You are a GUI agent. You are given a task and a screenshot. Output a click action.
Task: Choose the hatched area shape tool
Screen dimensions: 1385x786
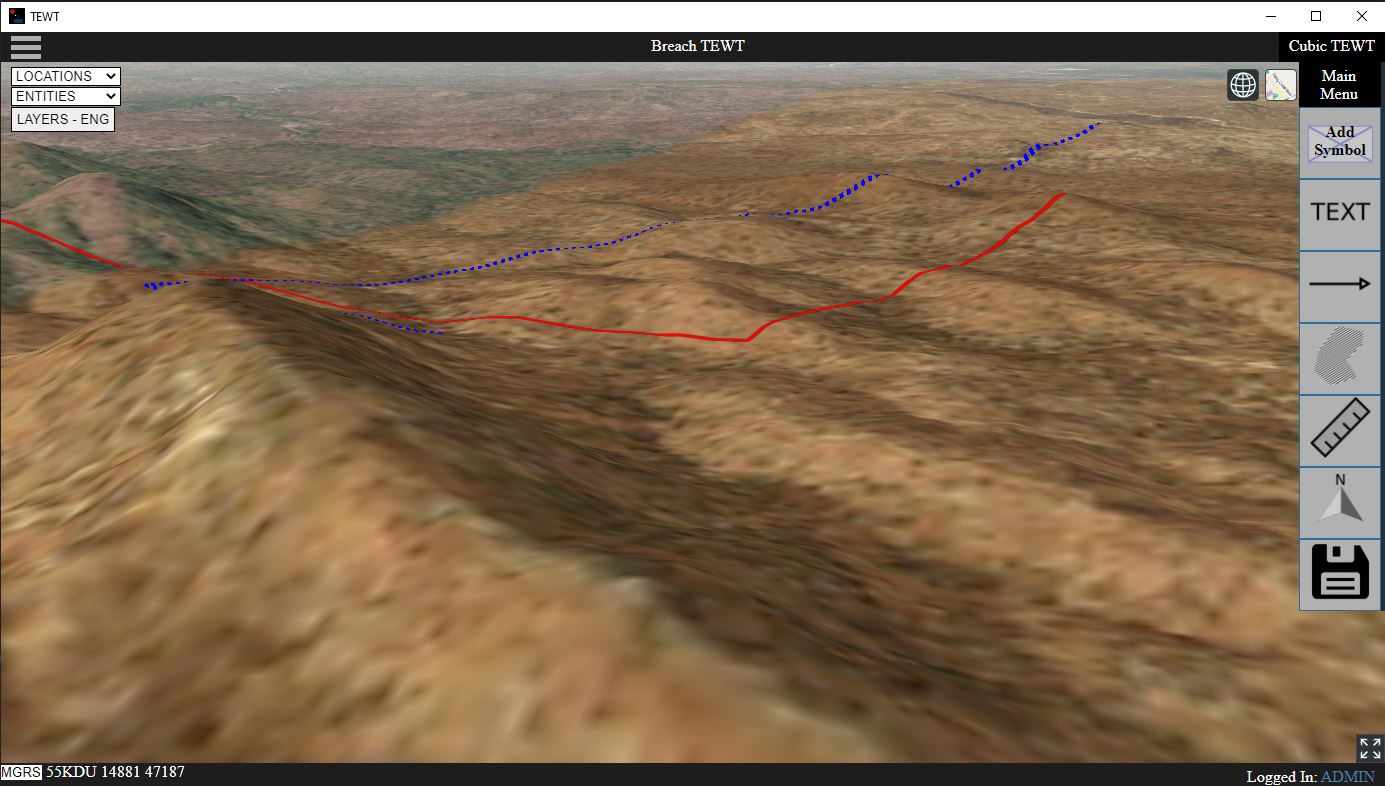click(x=1339, y=357)
